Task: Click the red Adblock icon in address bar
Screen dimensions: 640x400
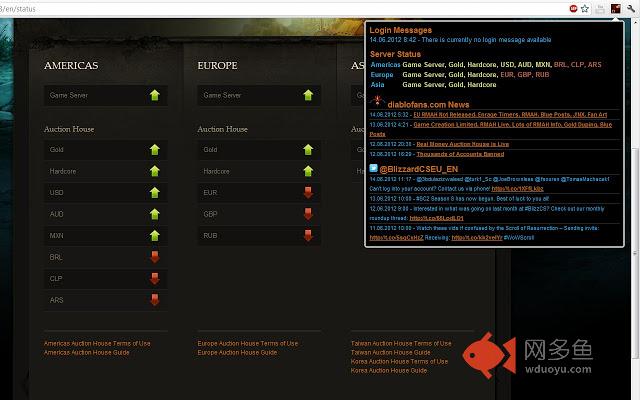Action: 573,8
